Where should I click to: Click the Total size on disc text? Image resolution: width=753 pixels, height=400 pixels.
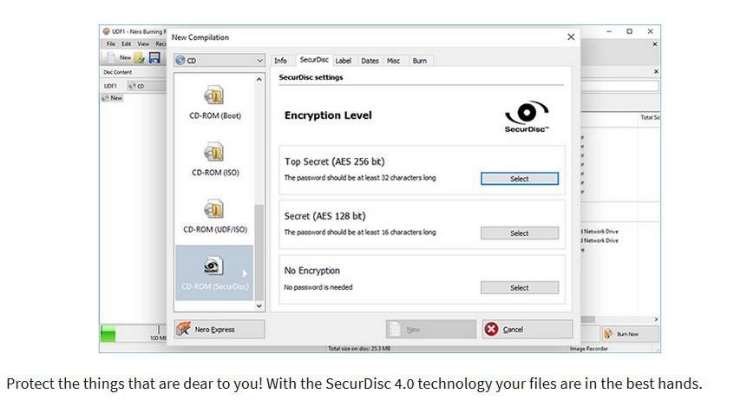[x=359, y=349]
